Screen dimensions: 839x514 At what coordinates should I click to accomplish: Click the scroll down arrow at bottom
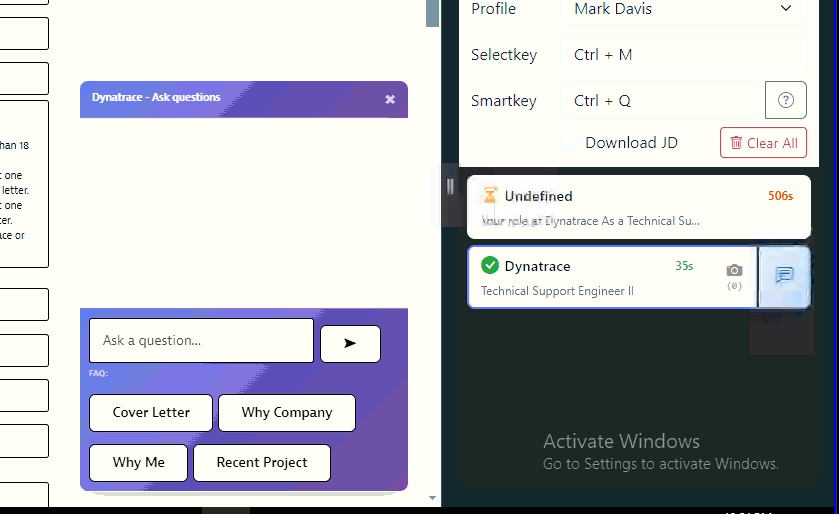point(432,497)
